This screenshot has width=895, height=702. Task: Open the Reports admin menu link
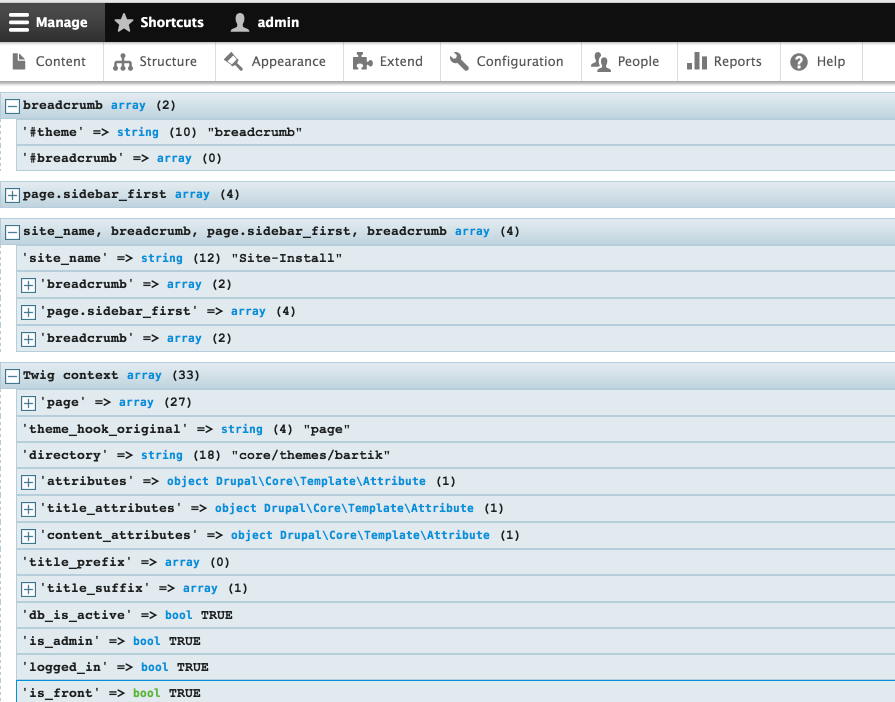pos(728,62)
